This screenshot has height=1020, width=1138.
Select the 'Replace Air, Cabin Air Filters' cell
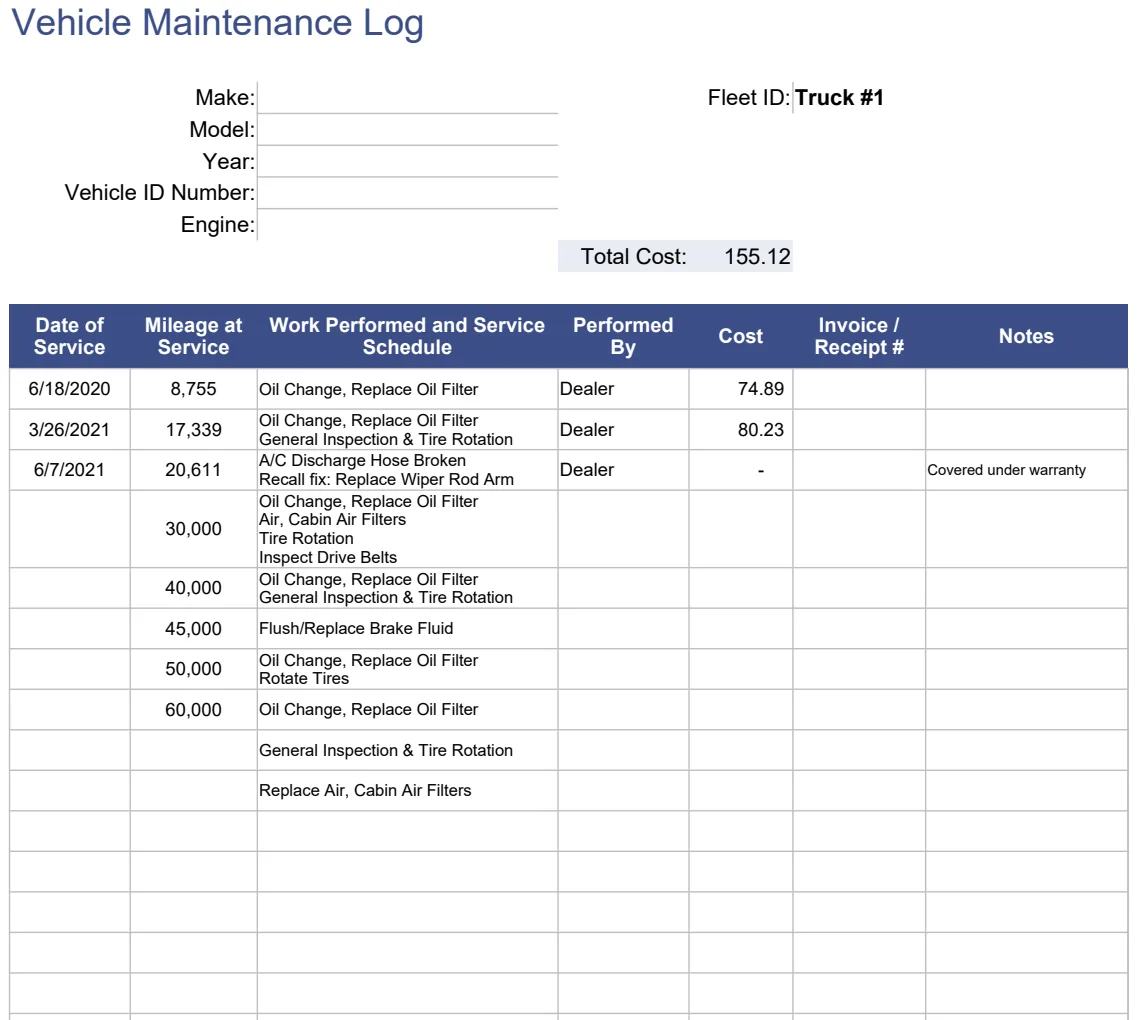click(x=407, y=791)
